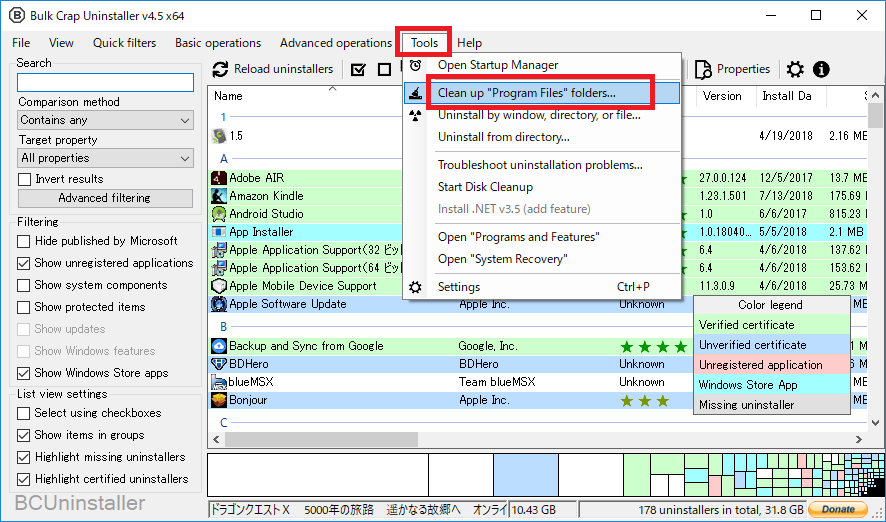Open Properties from the toolbar
886x522 pixels.
click(x=732, y=69)
